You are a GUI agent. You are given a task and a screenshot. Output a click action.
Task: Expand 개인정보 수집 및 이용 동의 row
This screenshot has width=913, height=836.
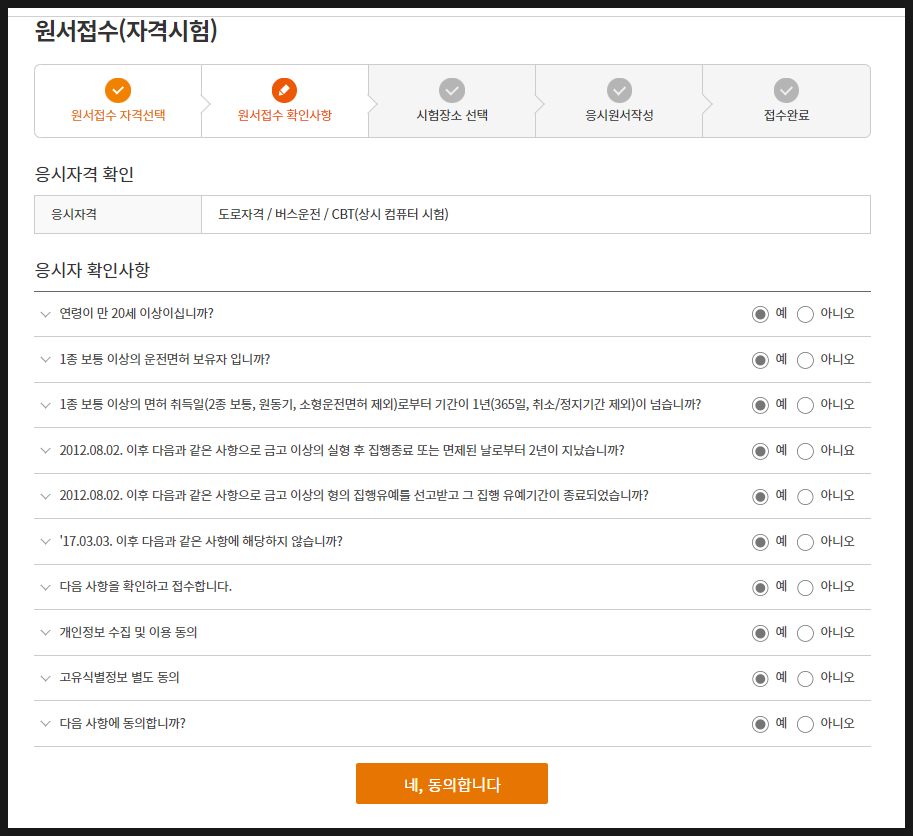45,632
